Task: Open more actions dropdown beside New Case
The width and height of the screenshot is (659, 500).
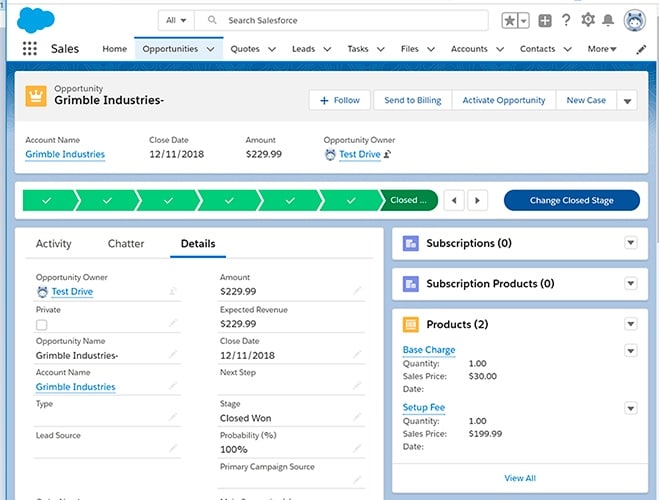Action: [627, 101]
